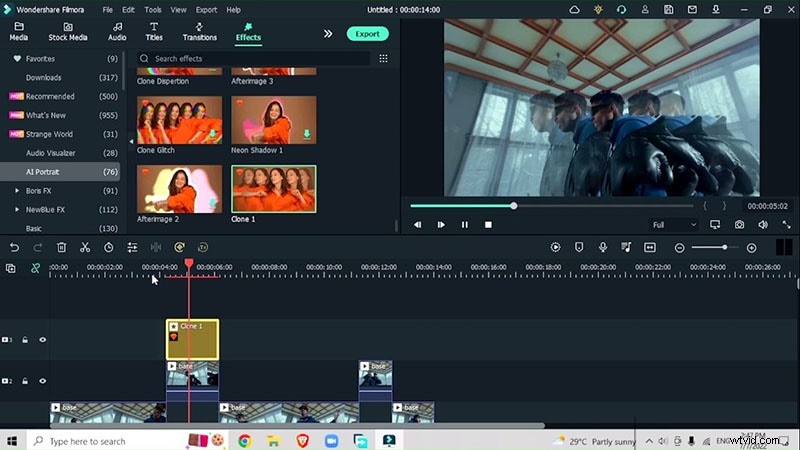The width and height of the screenshot is (800, 450).
Task: Stop preview playback
Action: pyautogui.click(x=488, y=224)
